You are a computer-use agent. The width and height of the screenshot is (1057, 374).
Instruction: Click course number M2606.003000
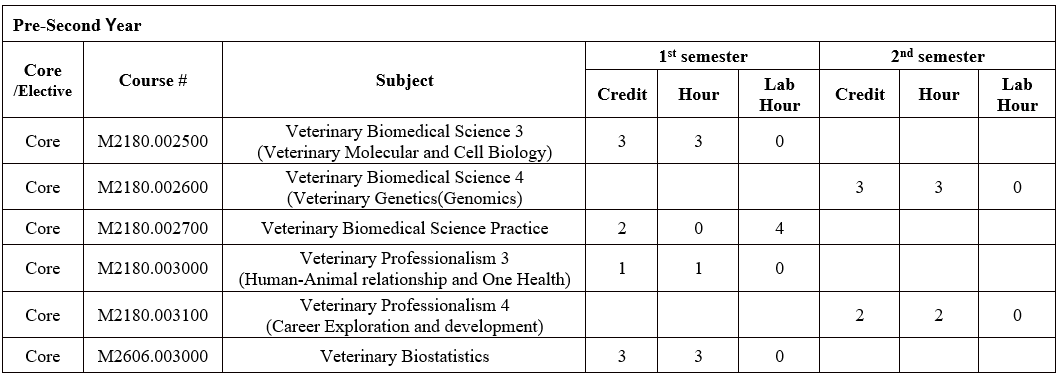point(153,356)
